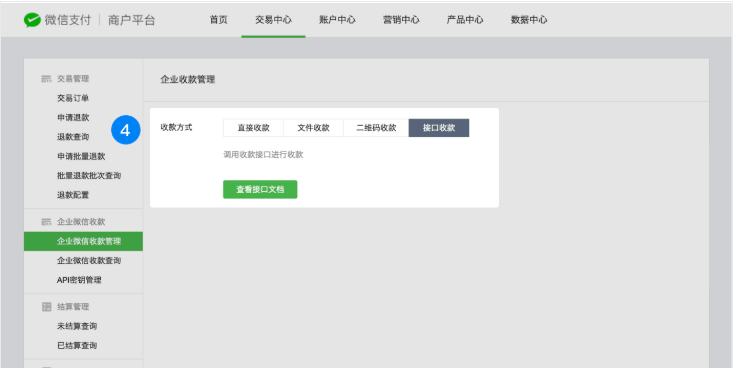Select the 二维码收款 payment method
This screenshot has width=733, height=369.
tap(376, 128)
